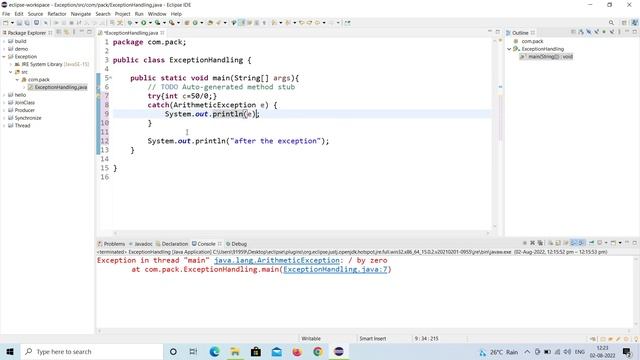The height and width of the screenshot is (360, 640).
Task: Switch to the Debug tab
Action: (x=236, y=244)
